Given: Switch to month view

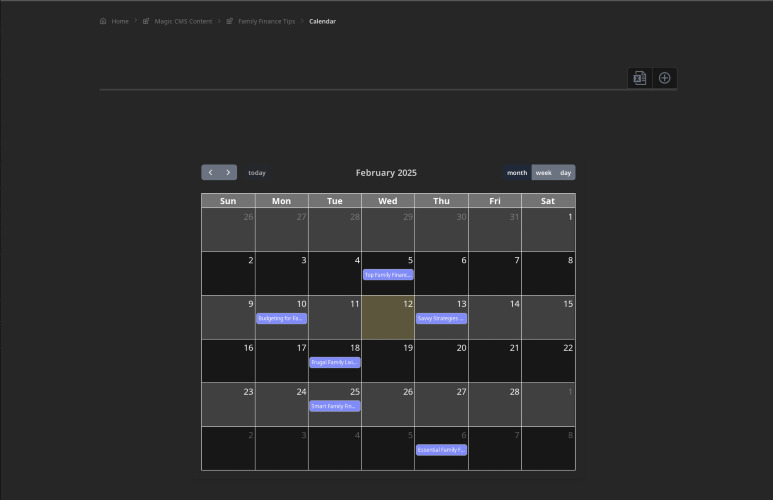Looking at the screenshot, I should [x=517, y=173].
